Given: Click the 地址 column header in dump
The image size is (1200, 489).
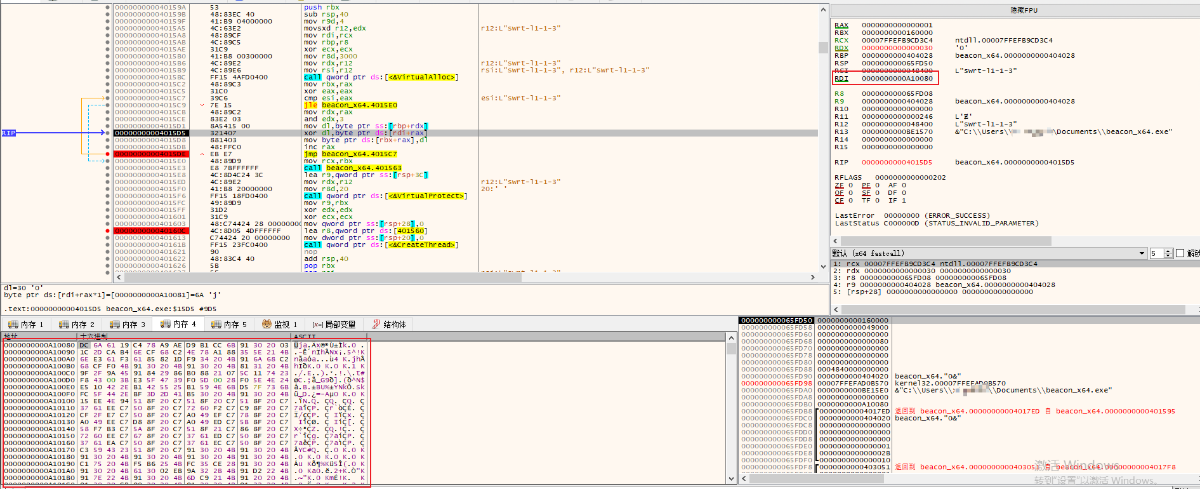Looking at the screenshot, I should [38, 336].
